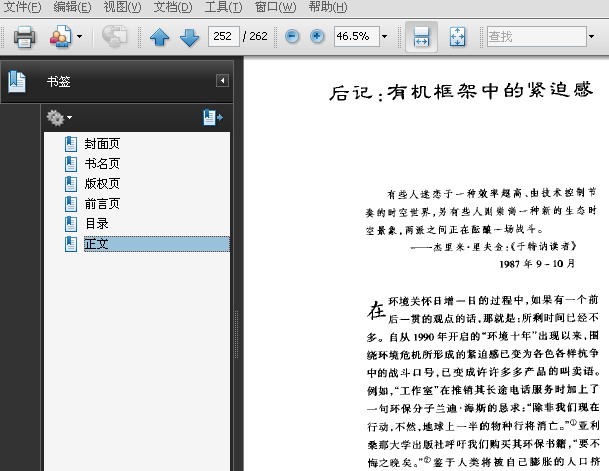This screenshot has height=471, width=609.
Task: Open the 视图(V) menu
Action: click(122, 7)
